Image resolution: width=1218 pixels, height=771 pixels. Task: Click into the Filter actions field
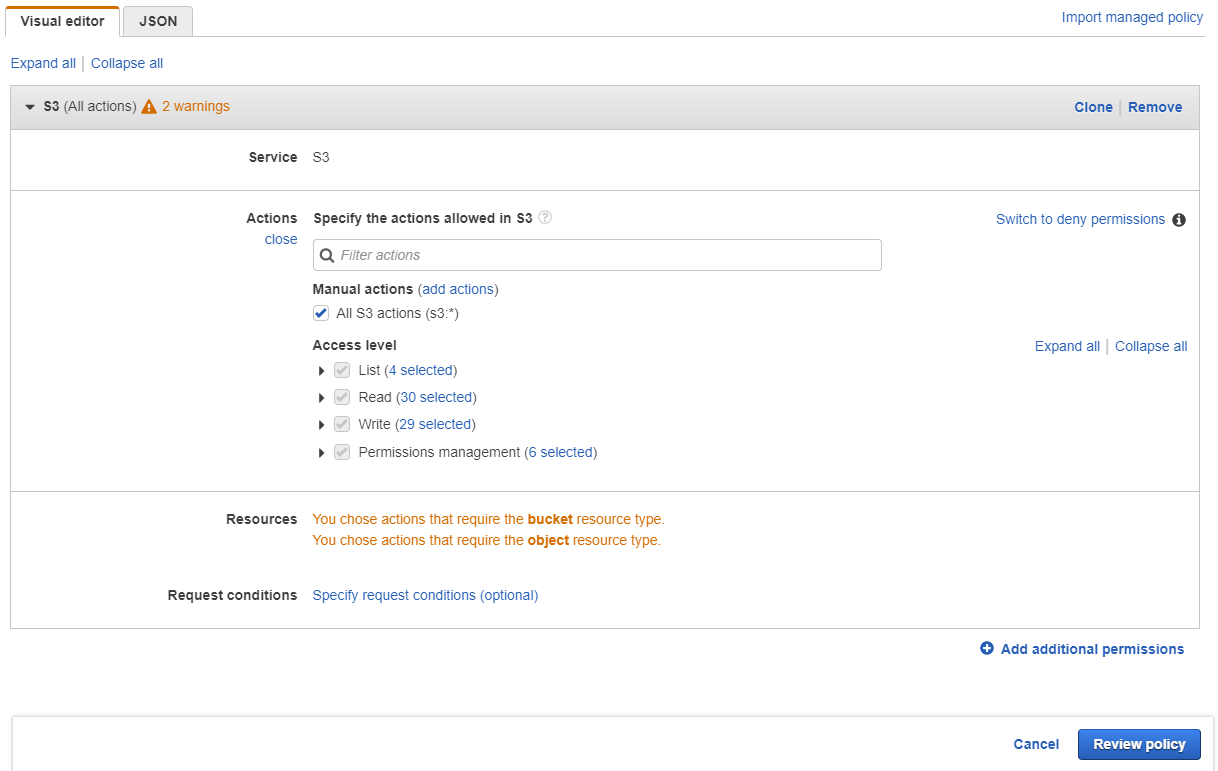tap(605, 255)
